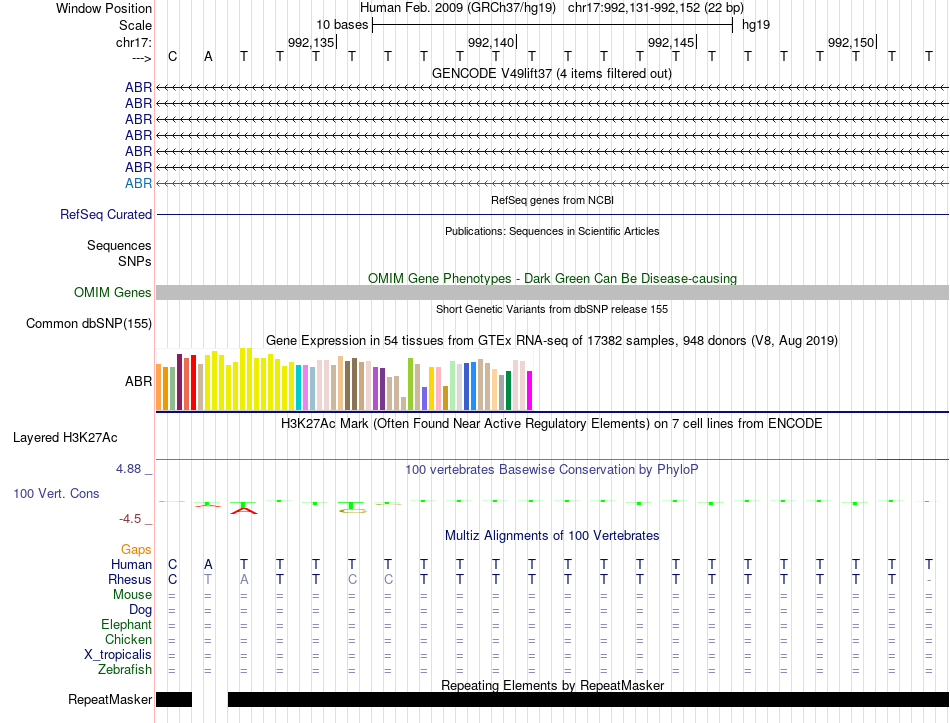Click the Zebrafish species label

pyautogui.click(x=125, y=670)
